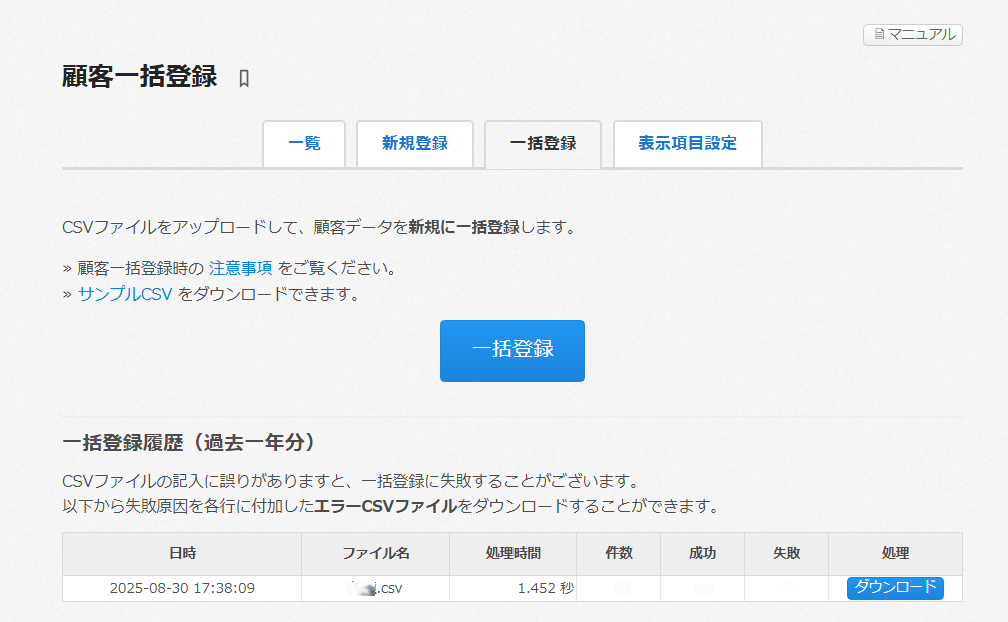Click the 処理 column header
Image resolution: width=1008 pixels, height=622 pixels.
(x=895, y=554)
